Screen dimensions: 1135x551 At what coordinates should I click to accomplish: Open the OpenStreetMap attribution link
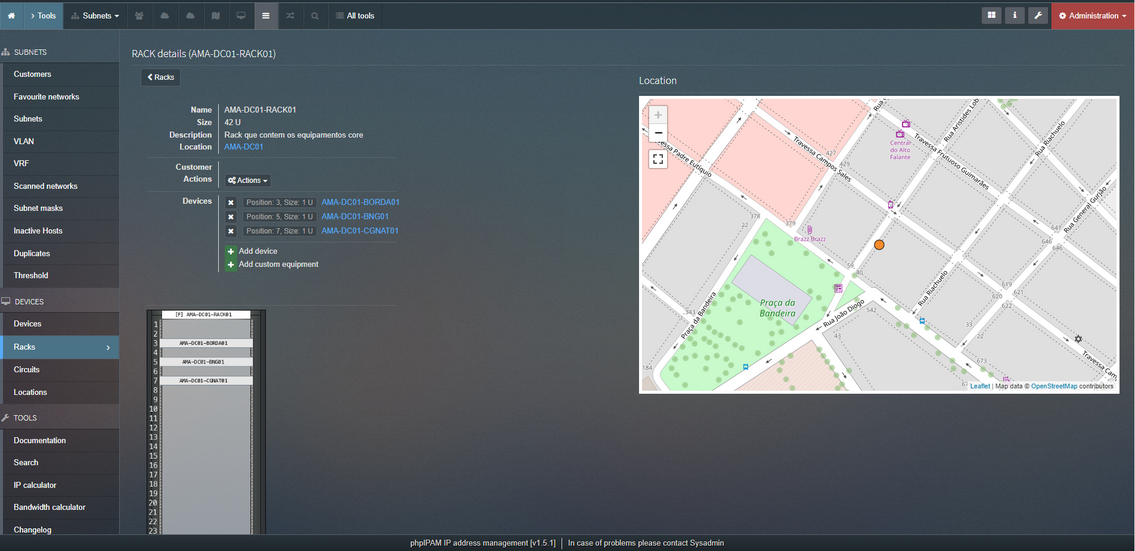click(1054, 387)
